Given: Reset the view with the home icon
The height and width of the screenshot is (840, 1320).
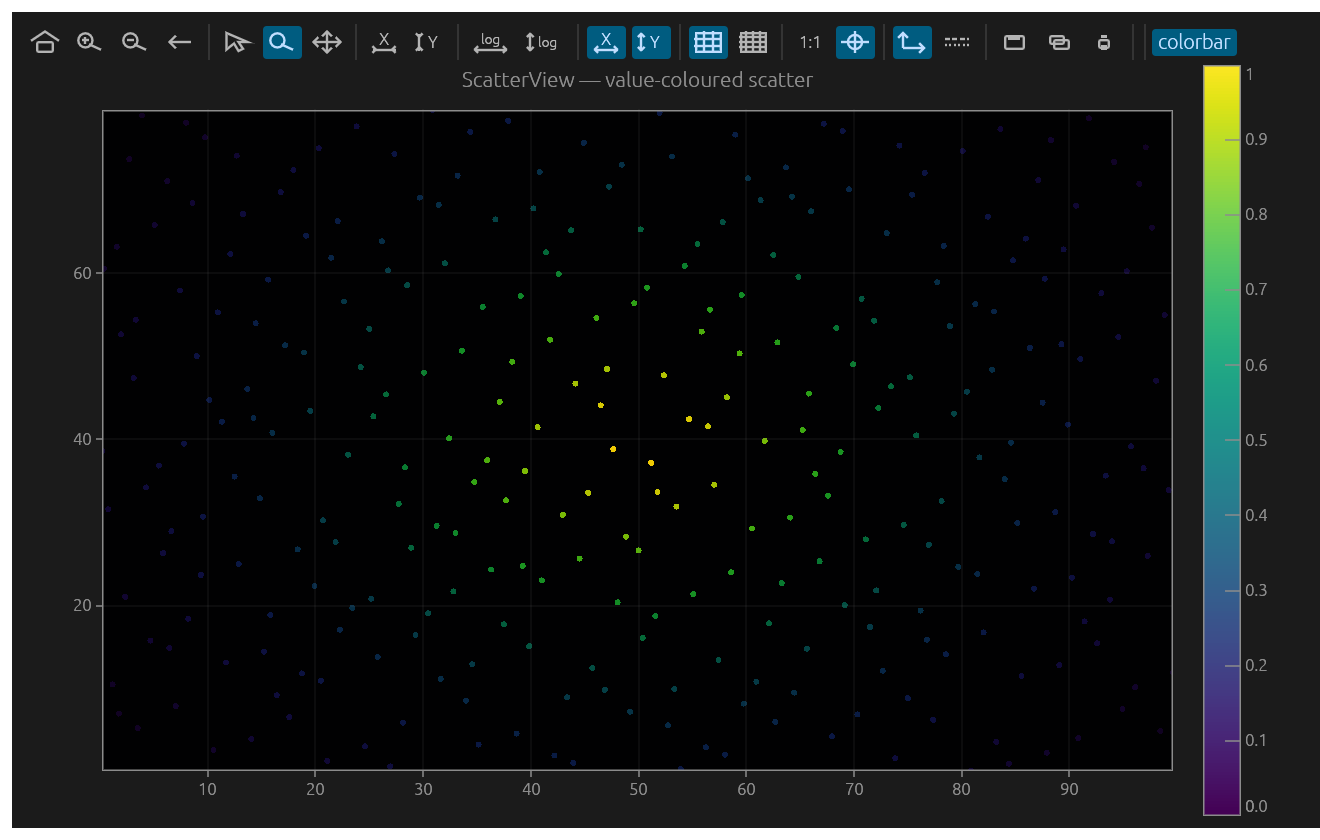Looking at the screenshot, I should coord(44,42).
